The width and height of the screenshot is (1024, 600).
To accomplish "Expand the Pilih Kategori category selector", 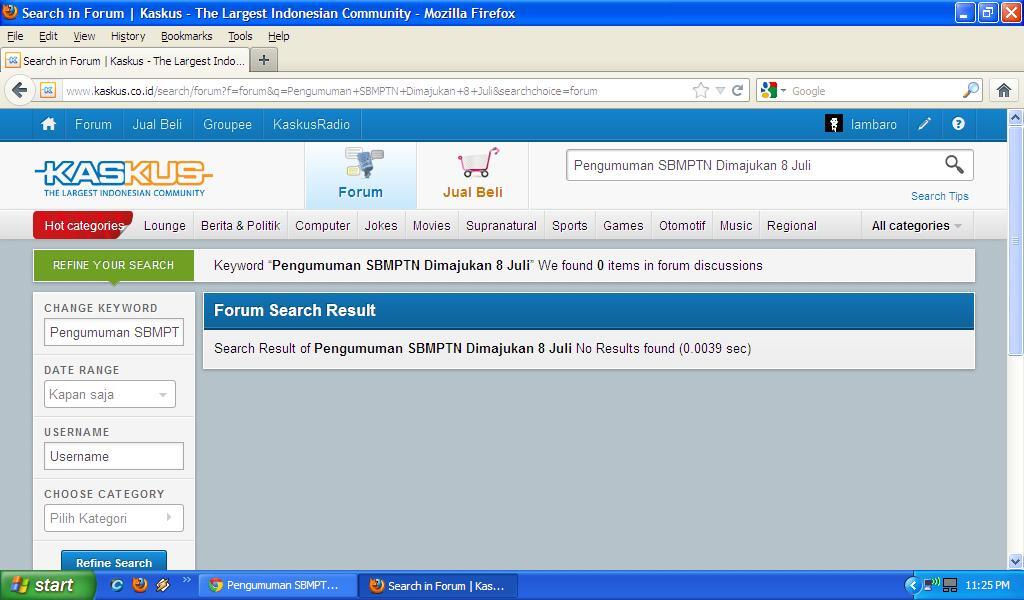I will (x=113, y=518).
